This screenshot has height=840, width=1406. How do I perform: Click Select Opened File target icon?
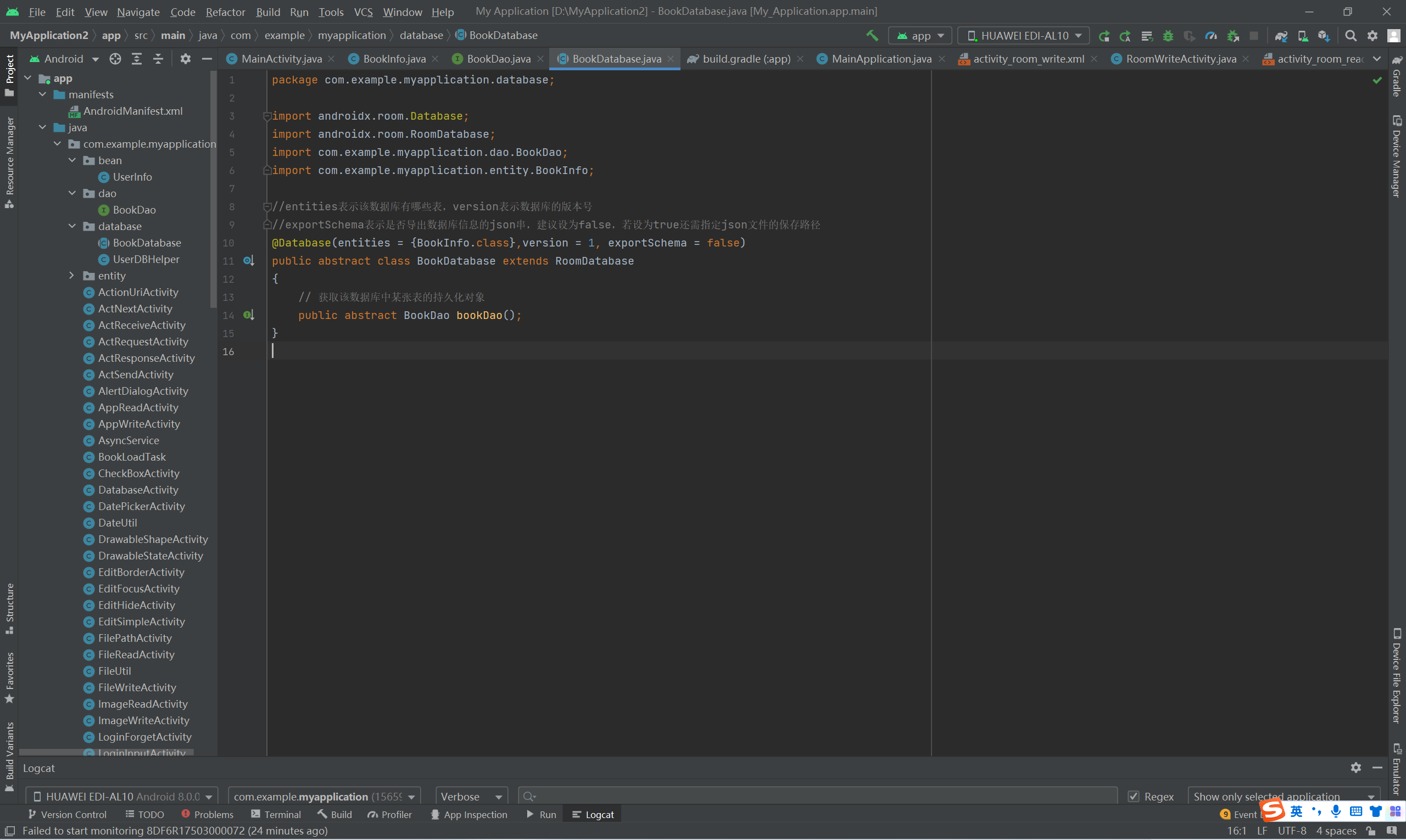(x=115, y=59)
